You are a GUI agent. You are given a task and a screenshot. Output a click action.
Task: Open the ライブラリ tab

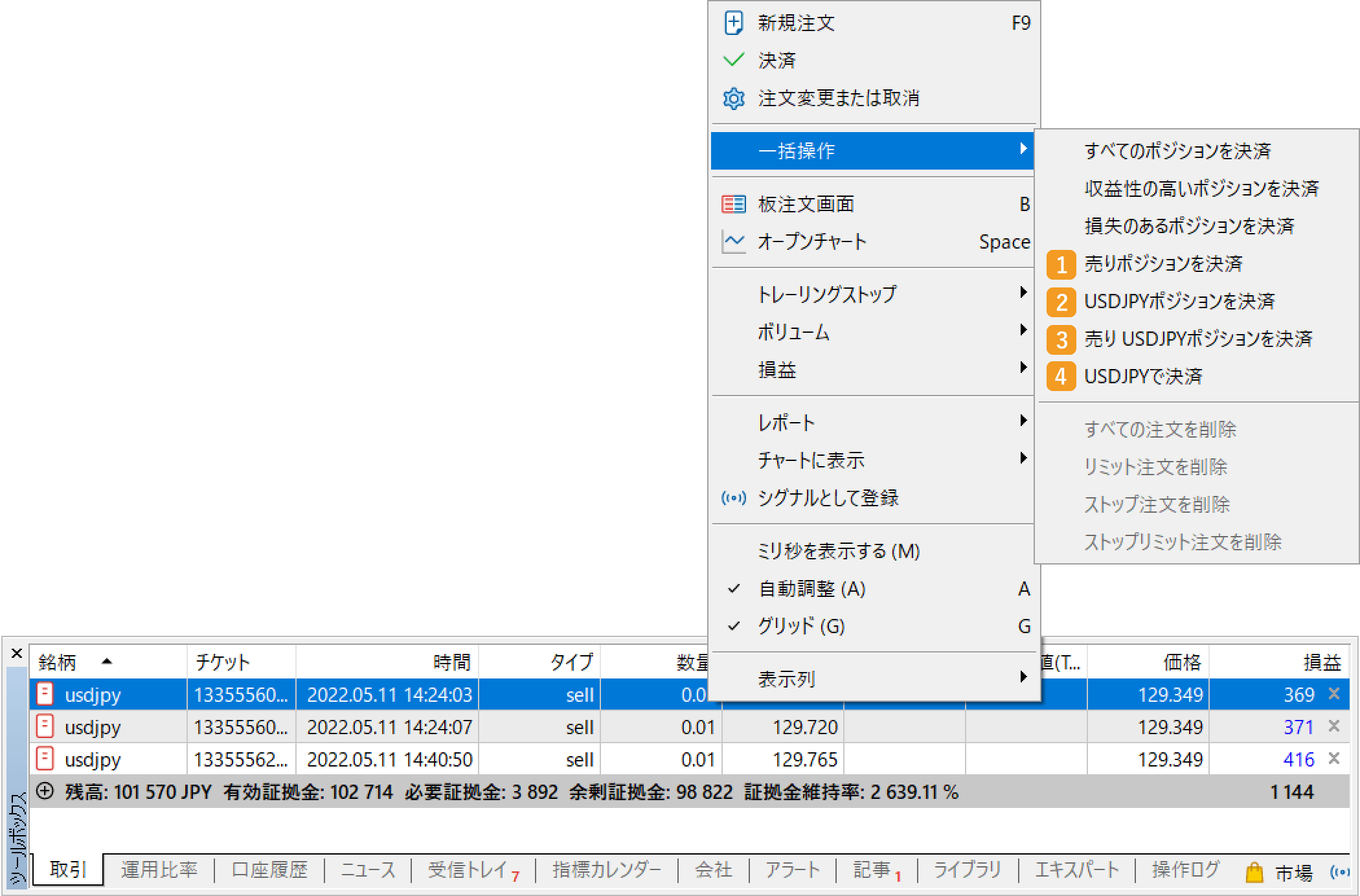pos(967,870)
